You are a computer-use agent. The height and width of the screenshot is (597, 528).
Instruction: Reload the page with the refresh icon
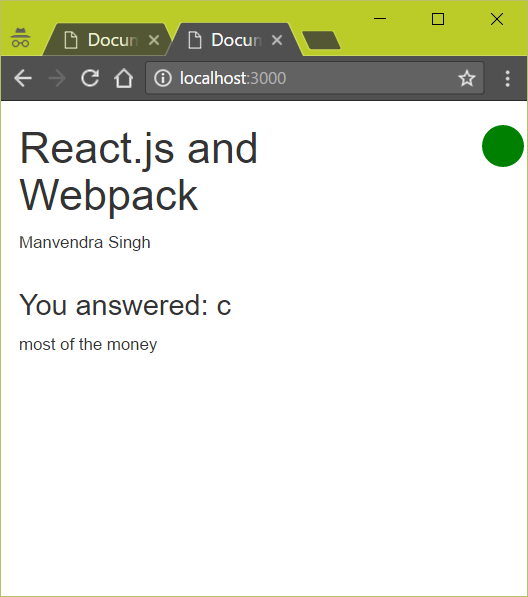click(x=90, y=78)
